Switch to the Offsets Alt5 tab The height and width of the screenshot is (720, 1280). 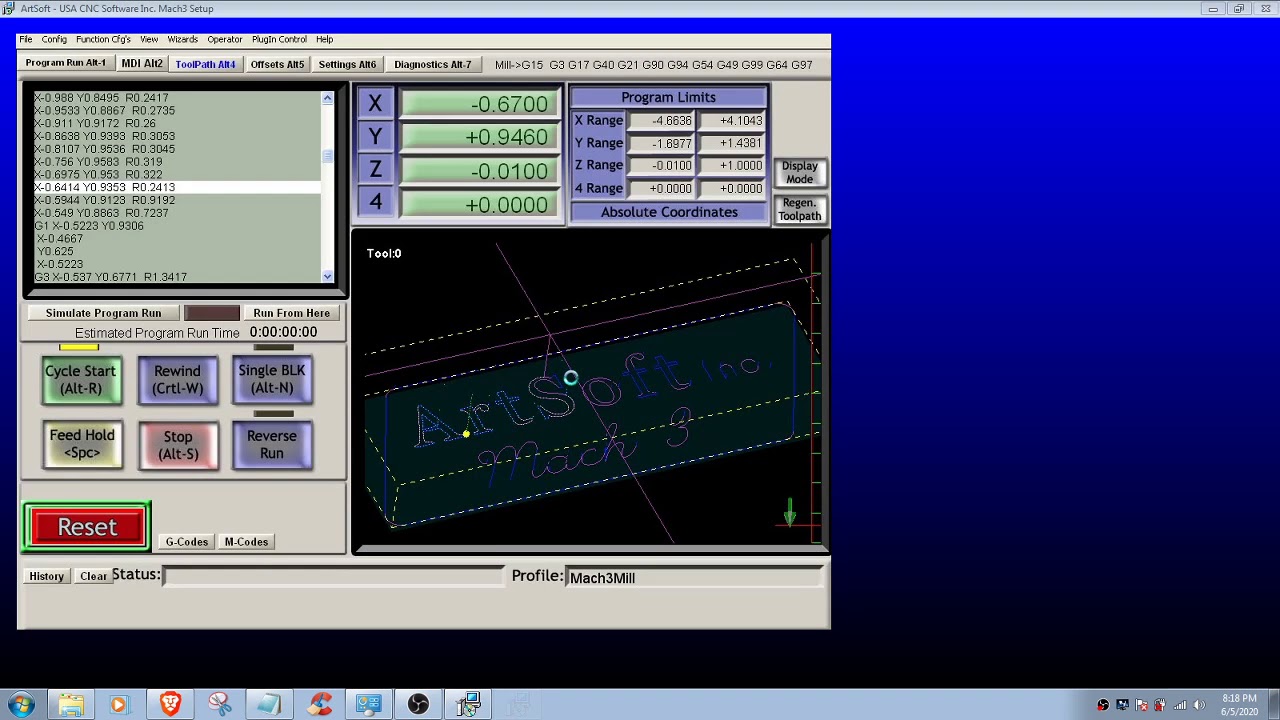[x=277, y=64]
